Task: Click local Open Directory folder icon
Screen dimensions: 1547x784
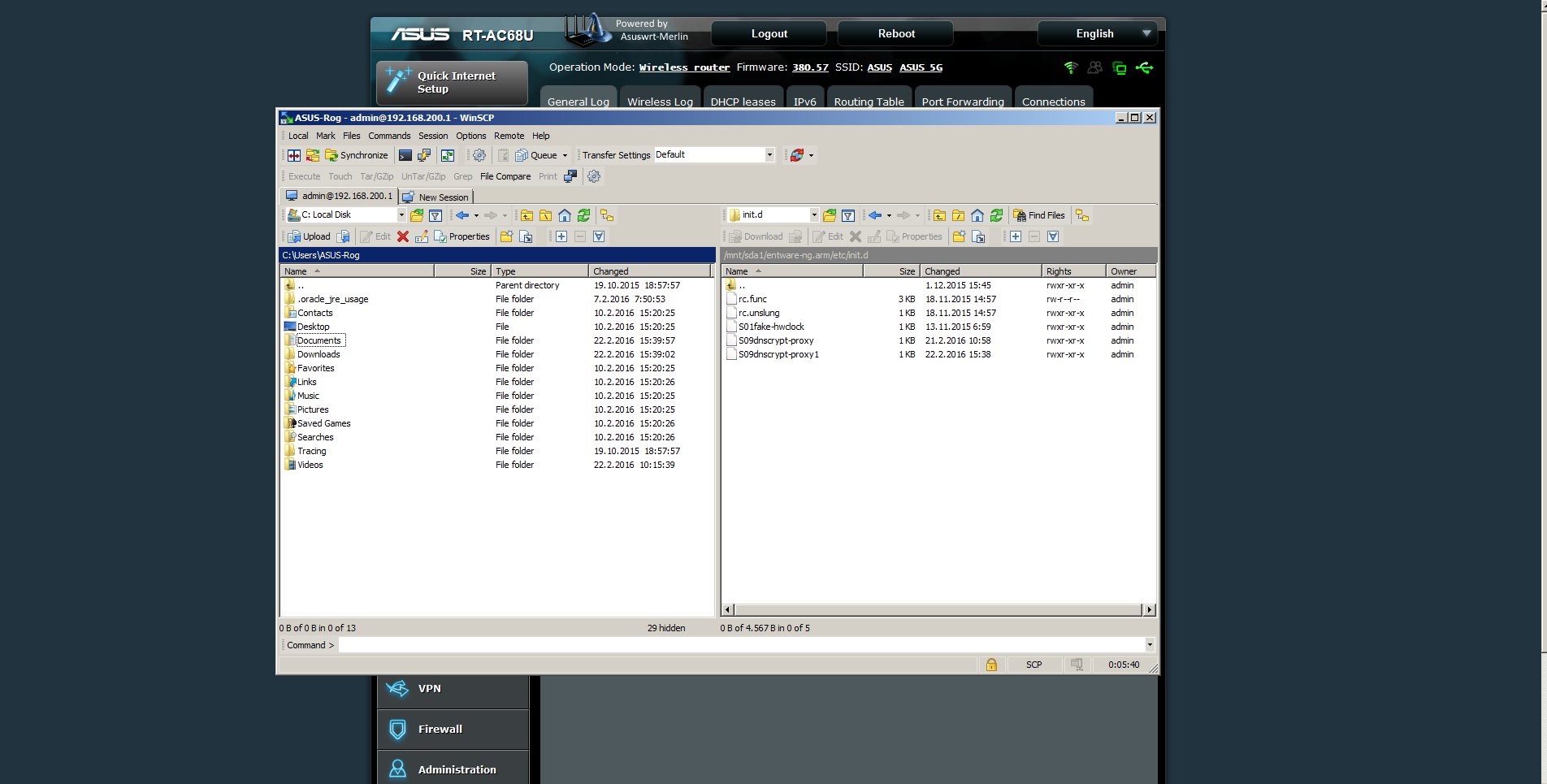Action: (417, 215)
